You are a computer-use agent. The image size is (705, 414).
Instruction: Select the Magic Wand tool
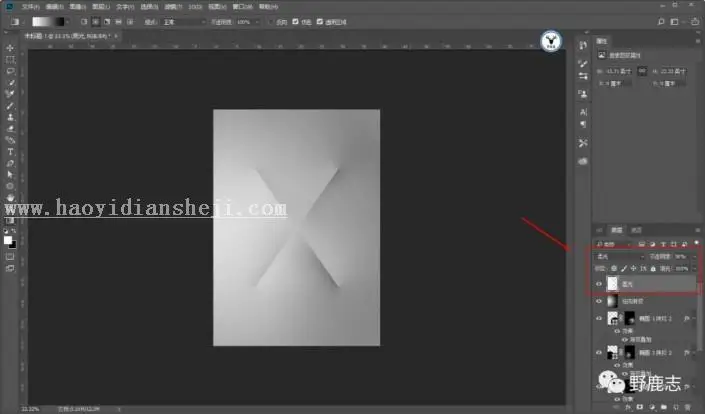[x=10, y=83]
